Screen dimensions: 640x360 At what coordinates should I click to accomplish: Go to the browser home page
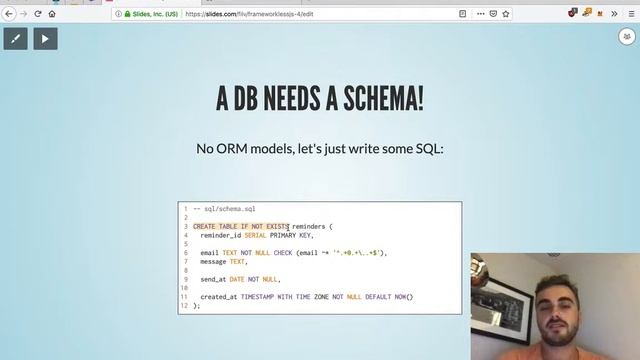point(52,14)
